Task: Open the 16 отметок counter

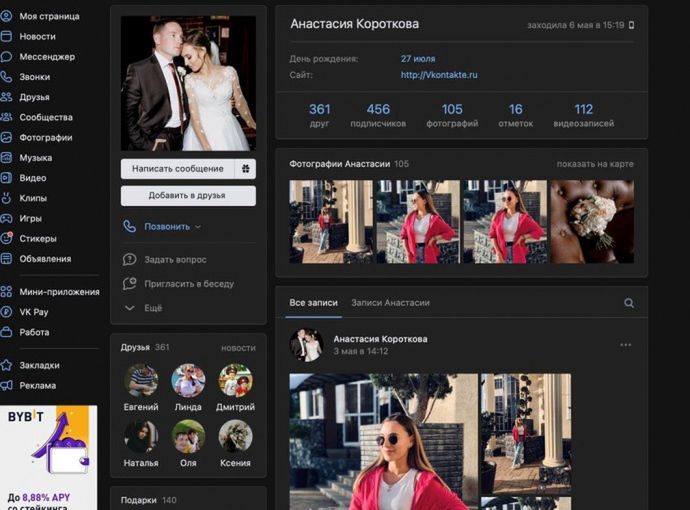Action: 515,115
